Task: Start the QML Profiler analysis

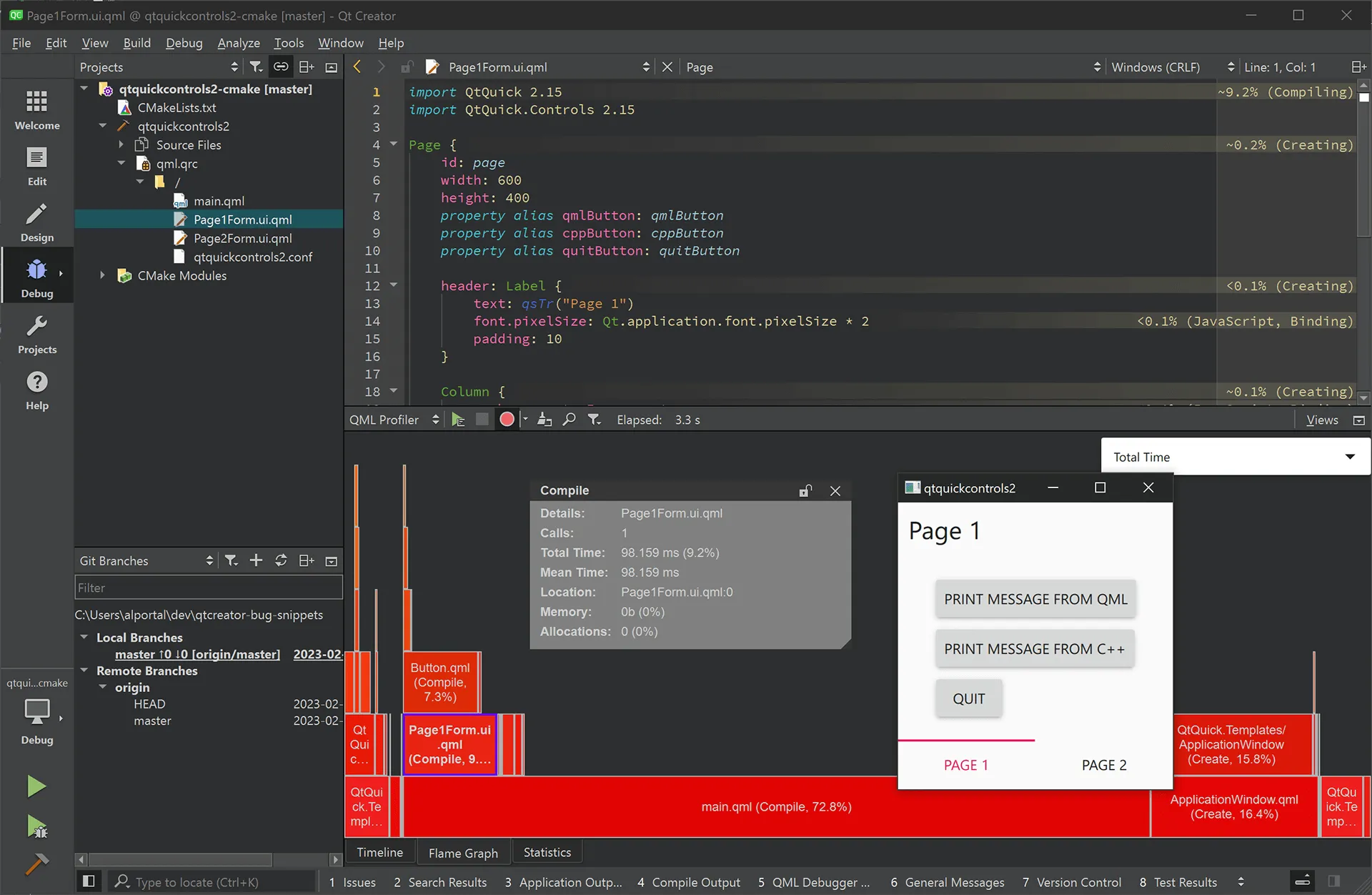Action: (x=458, y=420)
